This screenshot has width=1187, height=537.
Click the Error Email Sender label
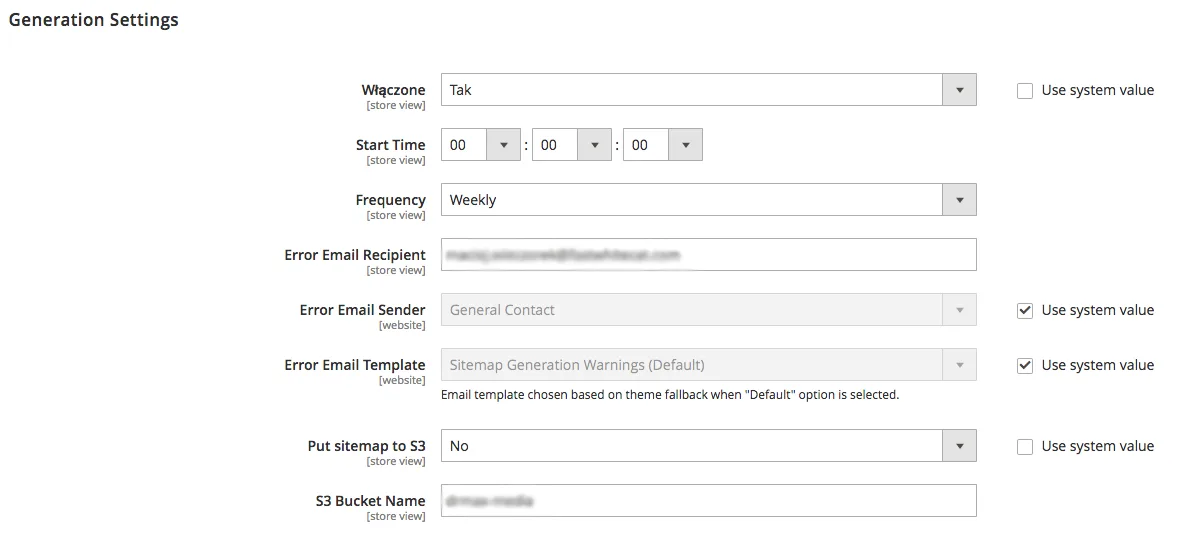point(363,310)
